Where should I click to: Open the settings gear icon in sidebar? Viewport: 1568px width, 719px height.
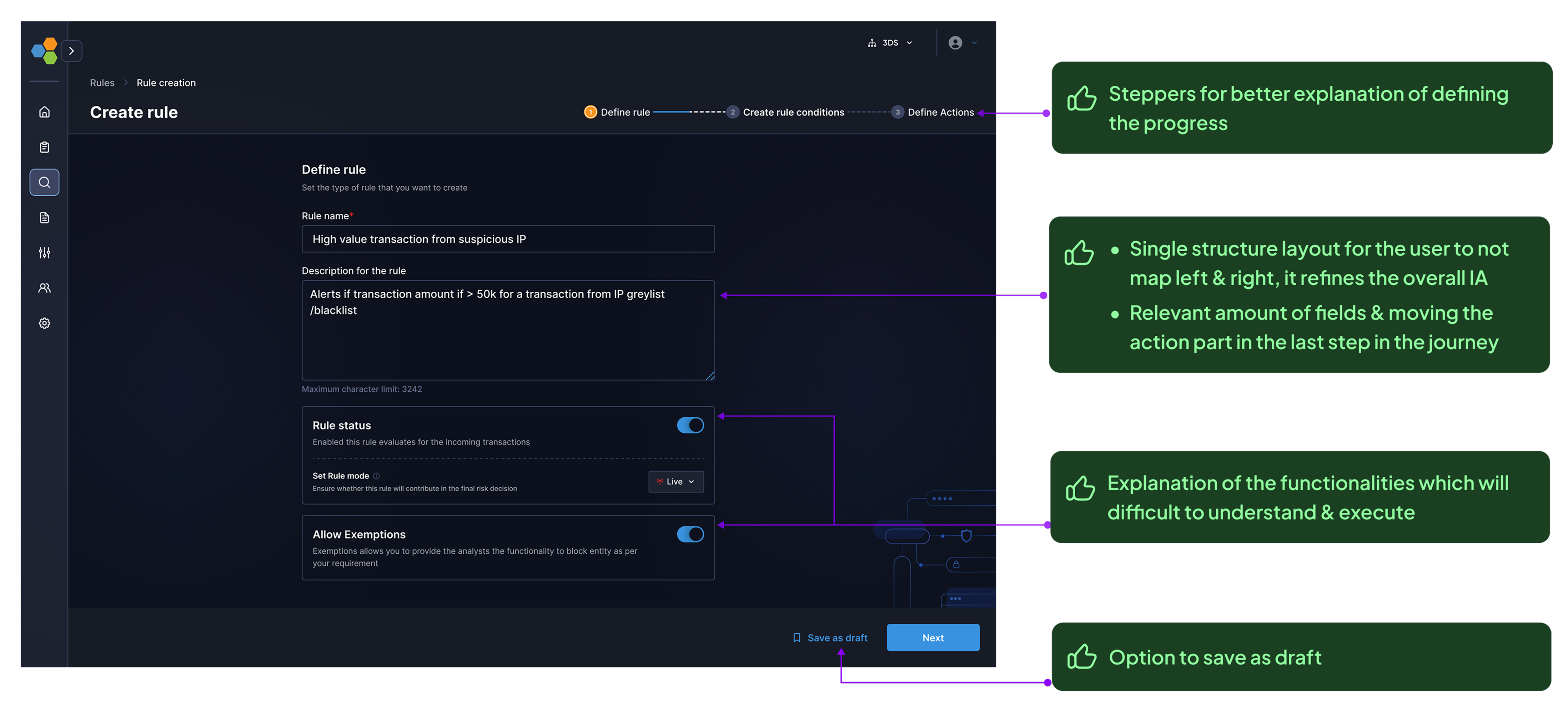click(44, 323)
